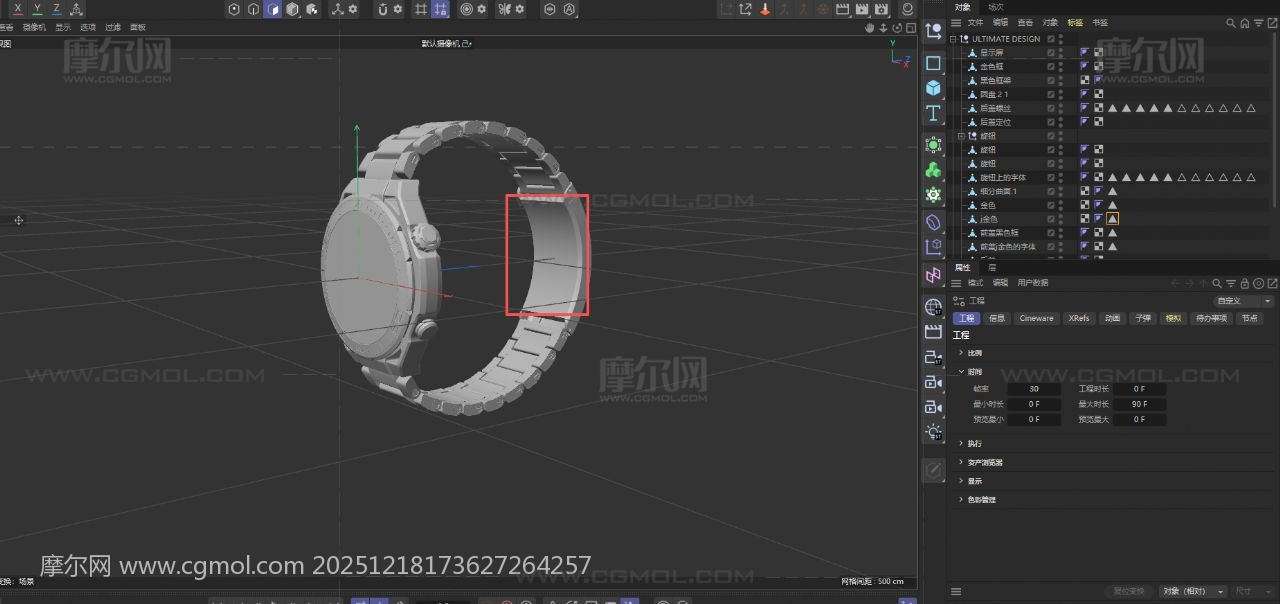Switch to the Cineware tab
This screenshot has width=1280, height=604.
coord(1036,318)
